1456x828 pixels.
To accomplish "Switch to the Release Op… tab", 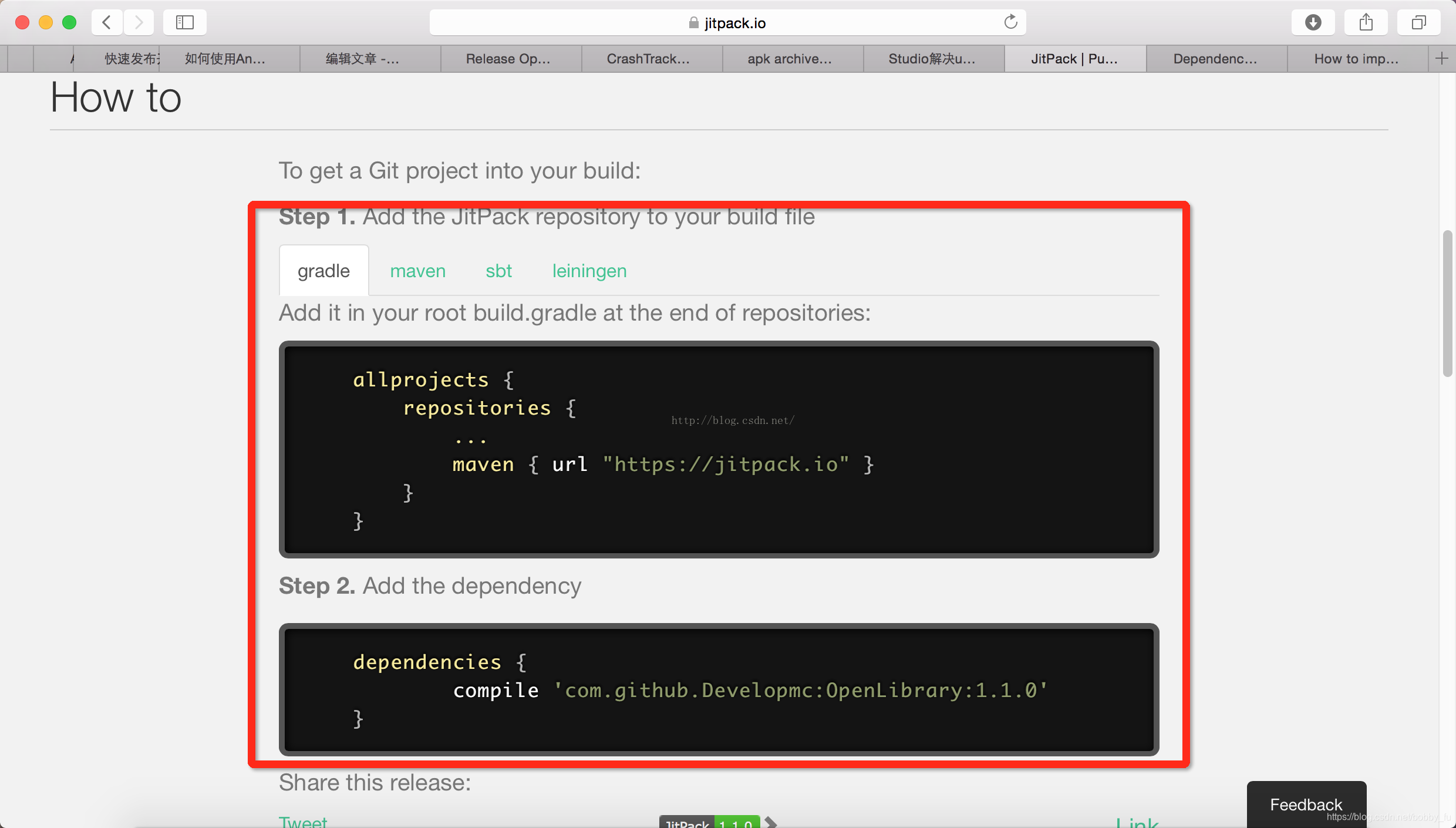I will point(511,59).
